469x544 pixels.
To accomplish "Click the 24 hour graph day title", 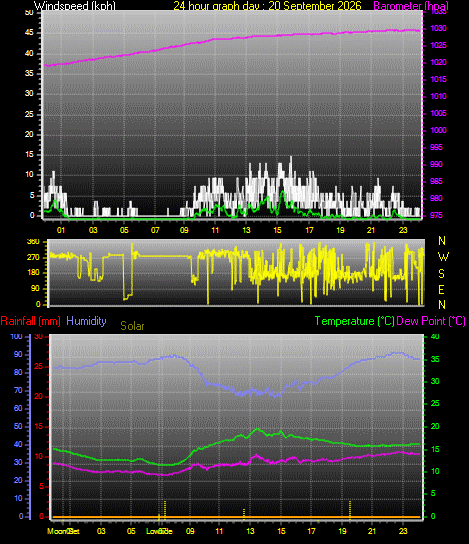I will (267, 6).
